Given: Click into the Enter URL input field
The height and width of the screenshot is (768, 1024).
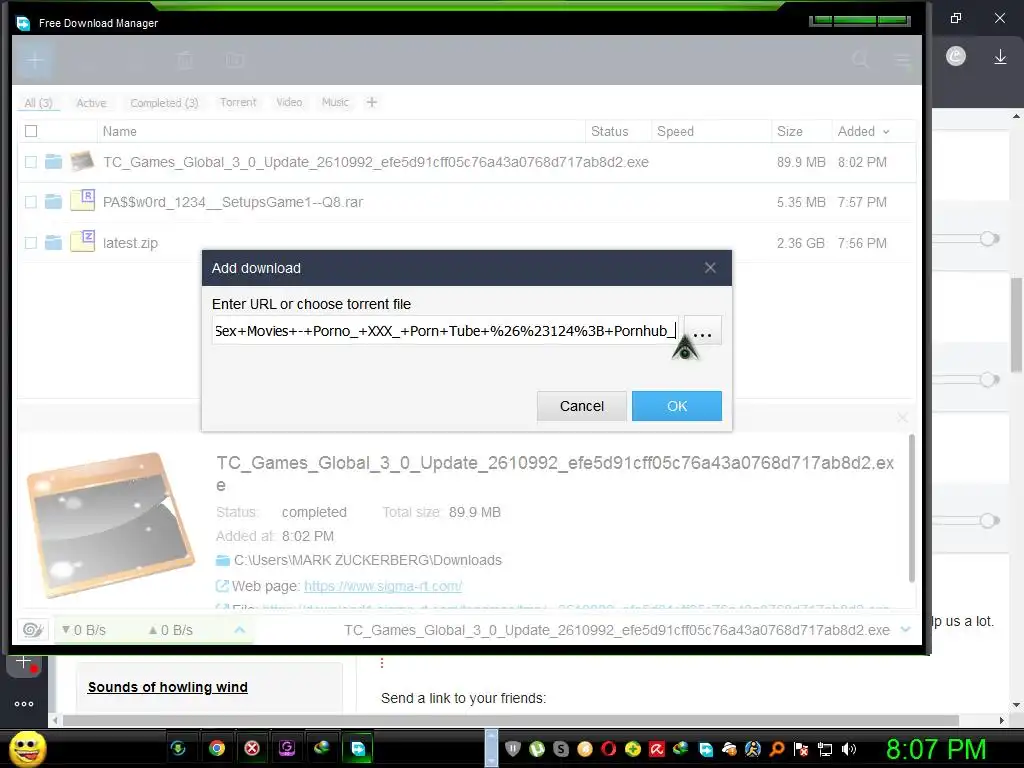Looking at the screenshot, I should [445, 331].
